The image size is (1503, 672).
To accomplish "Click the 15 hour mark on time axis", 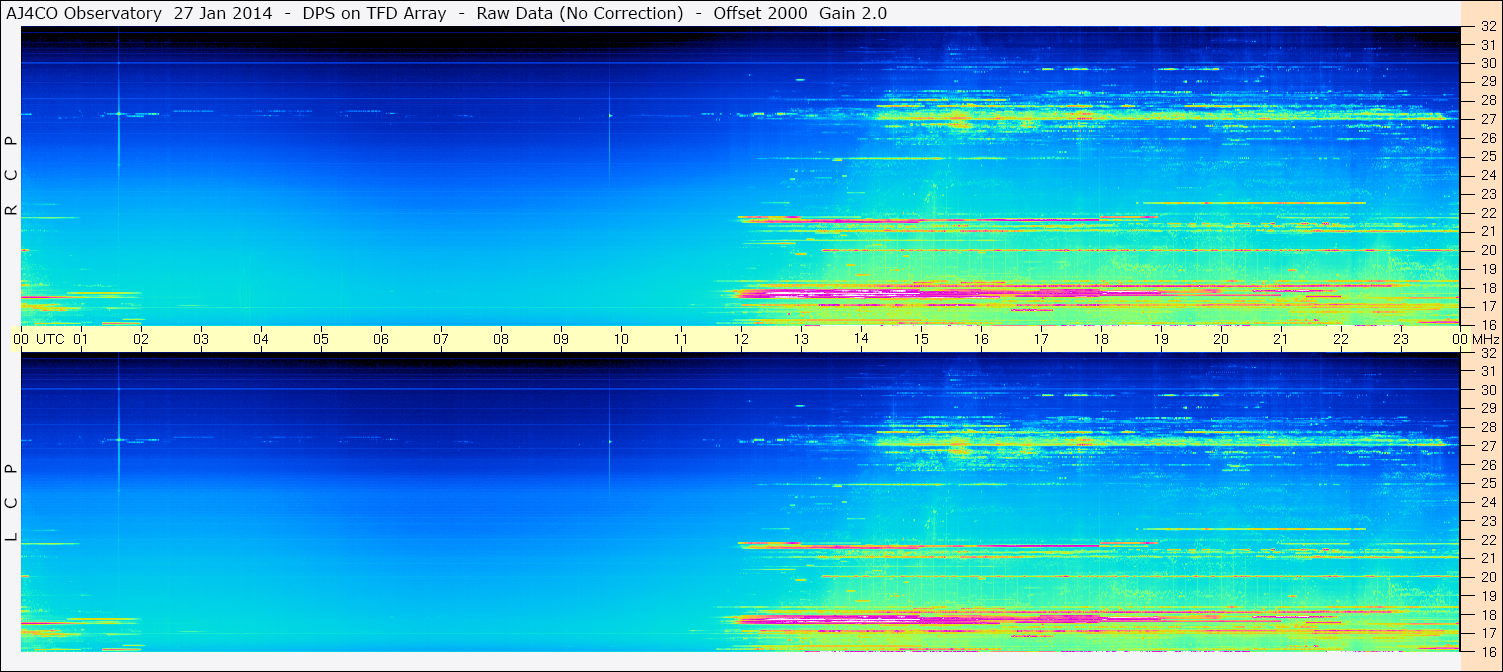I will pos(921,339).
